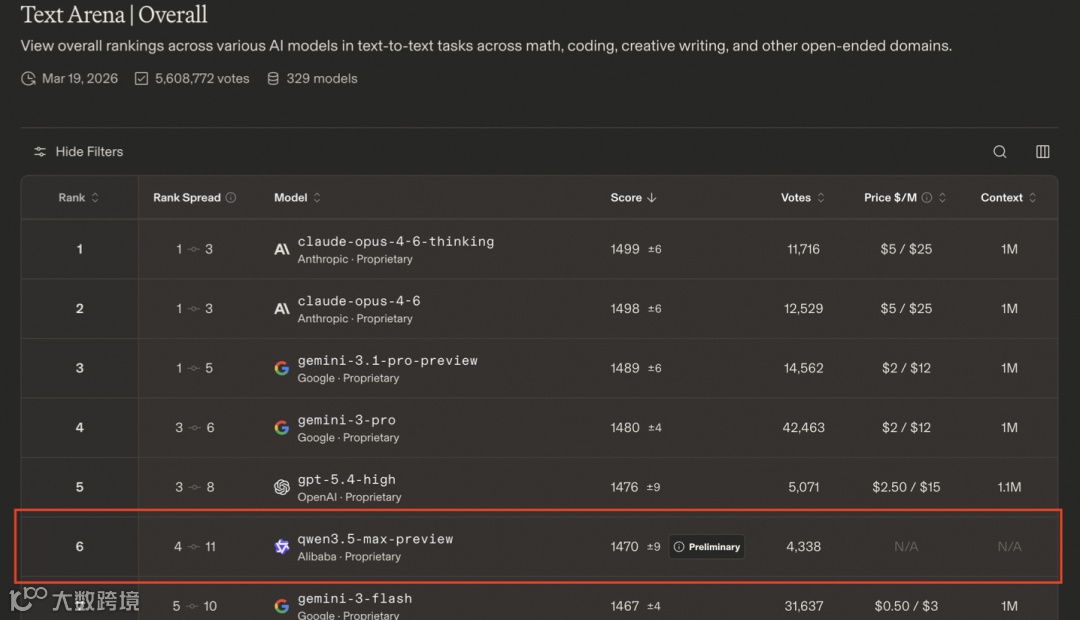The height and width of the screenshot is (620, 1080).
Task: Sort by the Model column header
Action: click(298, 198)
